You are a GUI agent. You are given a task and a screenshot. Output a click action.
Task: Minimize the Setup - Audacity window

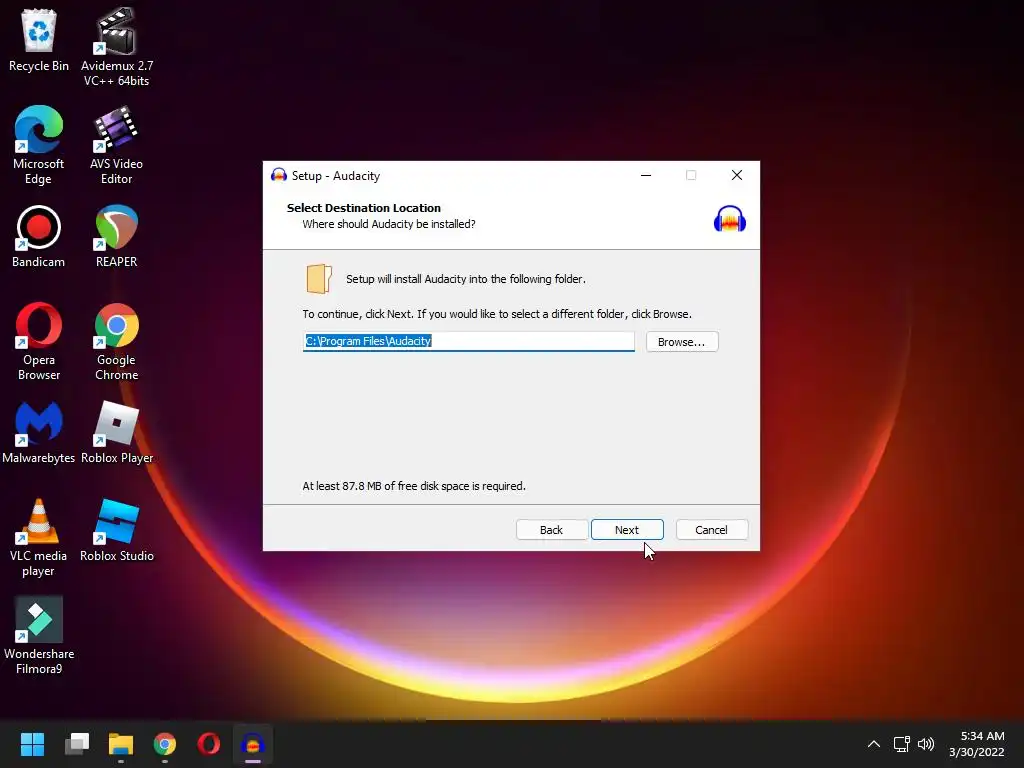point(646,175)
